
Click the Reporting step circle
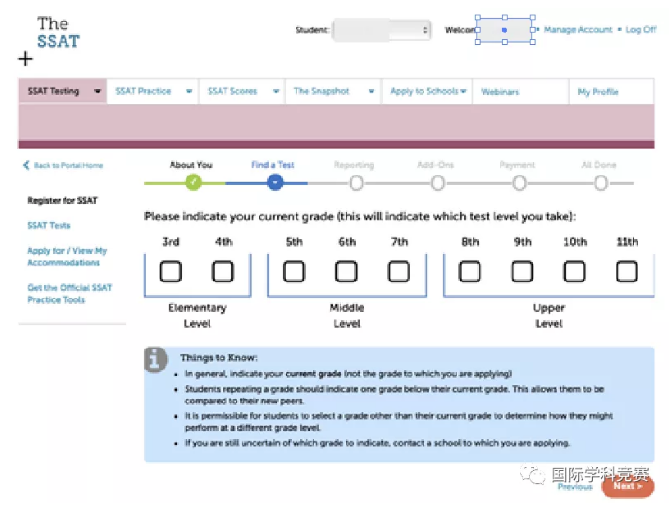[356, 182]
